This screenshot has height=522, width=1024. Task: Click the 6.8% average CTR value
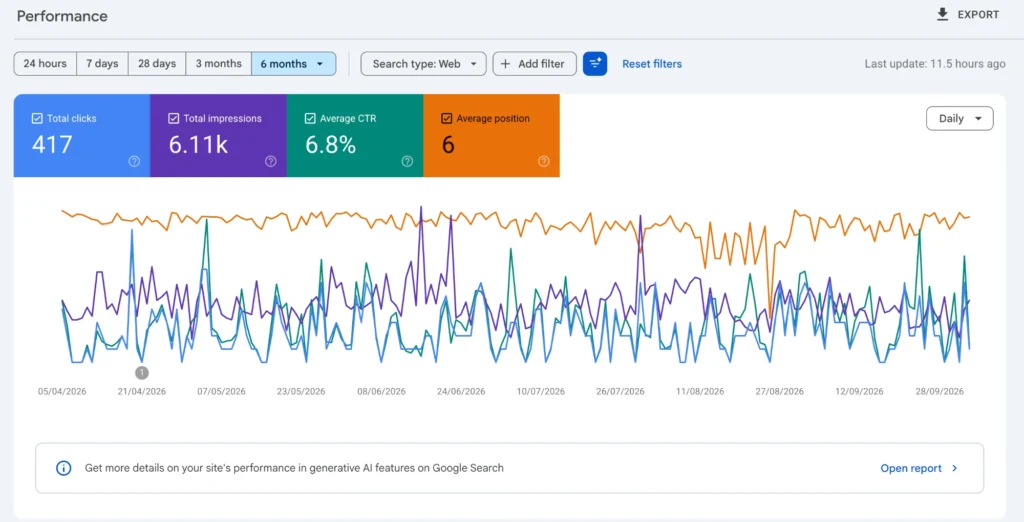[330, 144]
